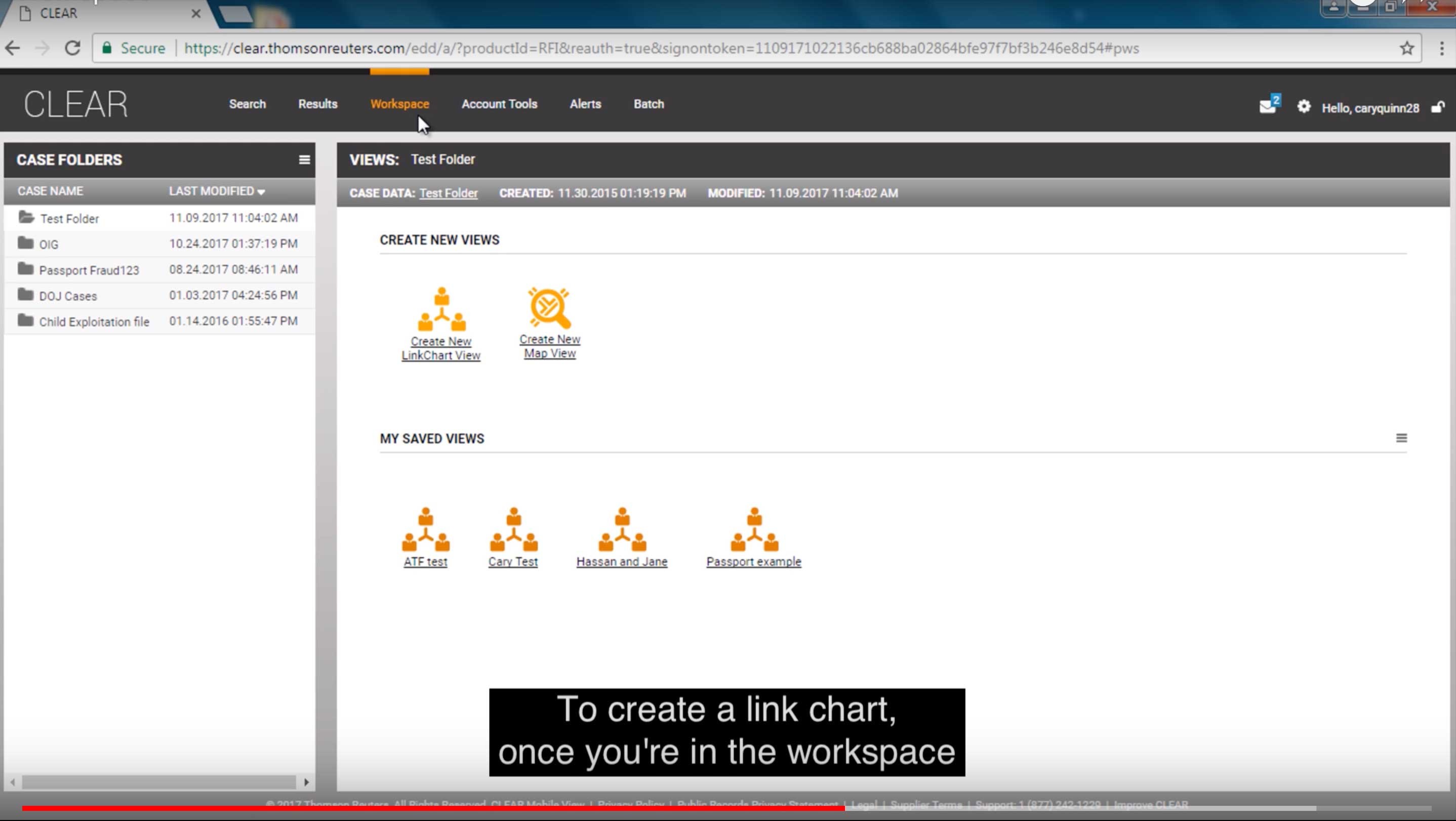Open the My Saved Views options menu
Image resolution: width=1456 pixels, height=821 pixels.
(x=1401, y=438)
